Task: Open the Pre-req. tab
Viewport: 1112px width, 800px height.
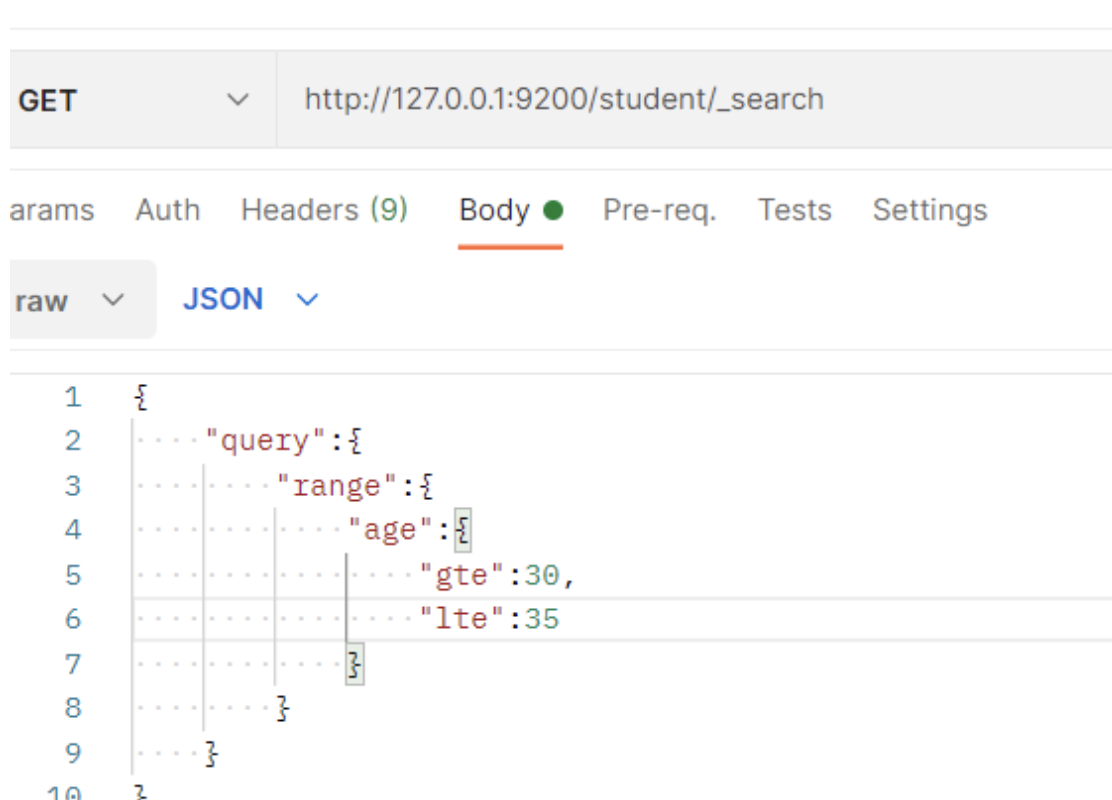Action: (659, 210)
